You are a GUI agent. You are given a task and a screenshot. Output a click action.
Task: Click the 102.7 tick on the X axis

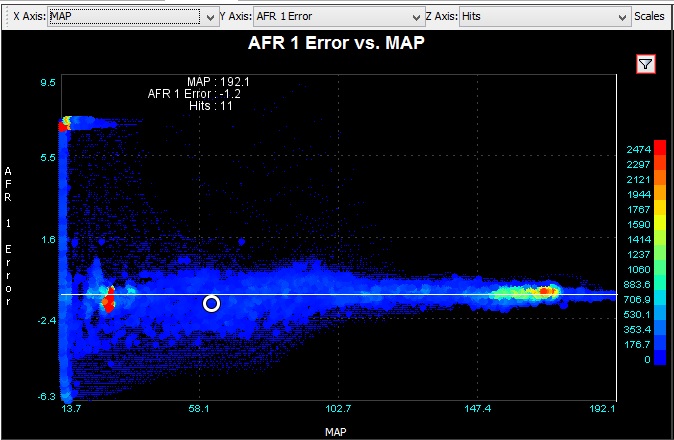pos(338,409)
